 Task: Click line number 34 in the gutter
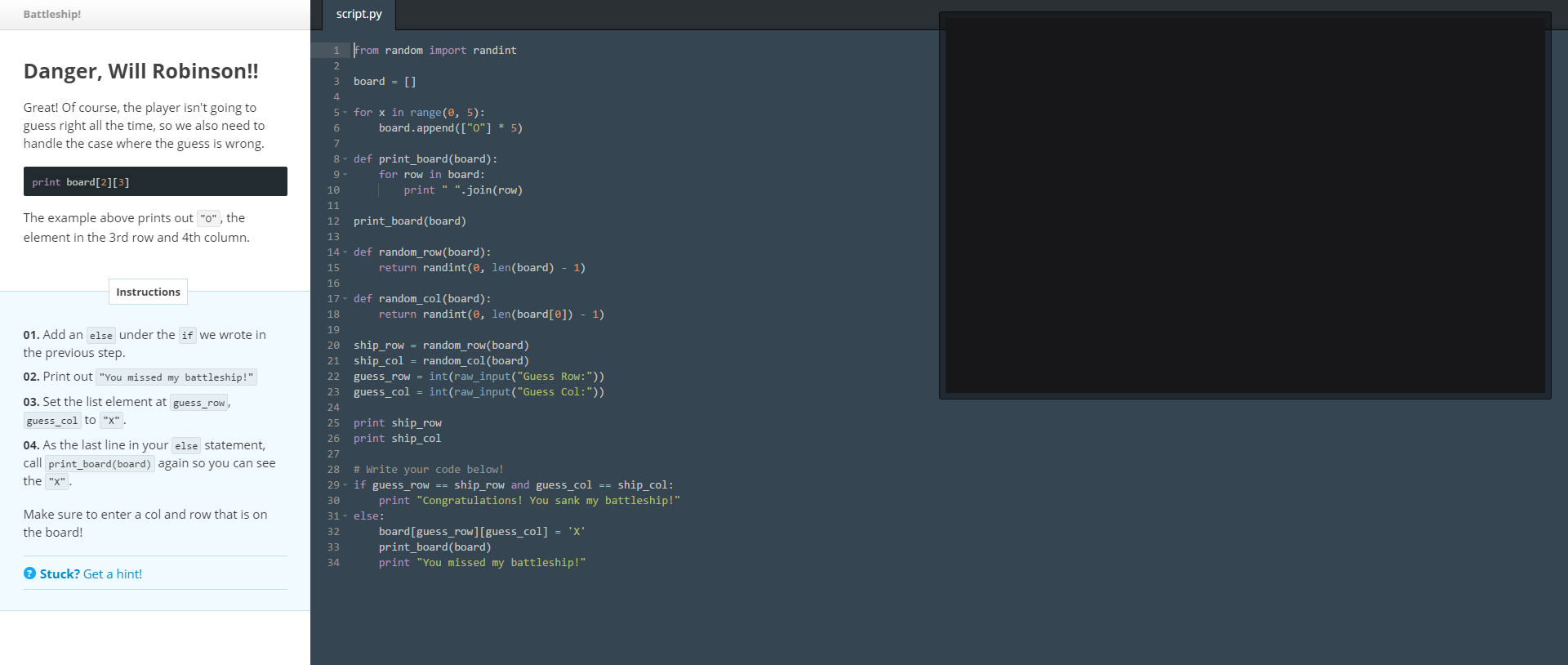333,563
